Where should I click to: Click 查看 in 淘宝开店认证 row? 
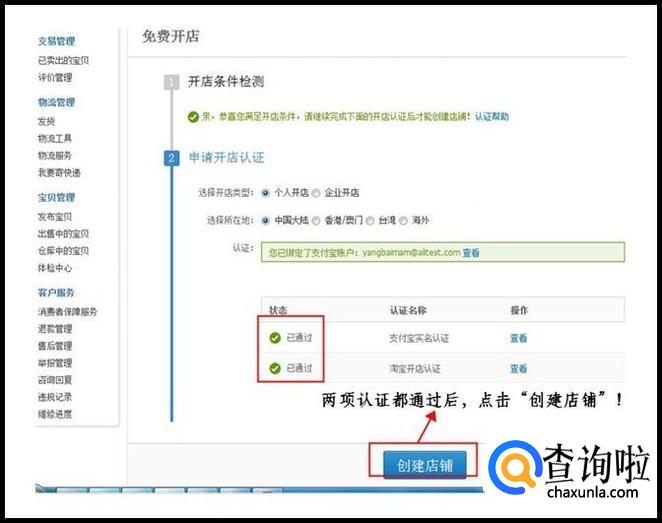tap(518, 369)
